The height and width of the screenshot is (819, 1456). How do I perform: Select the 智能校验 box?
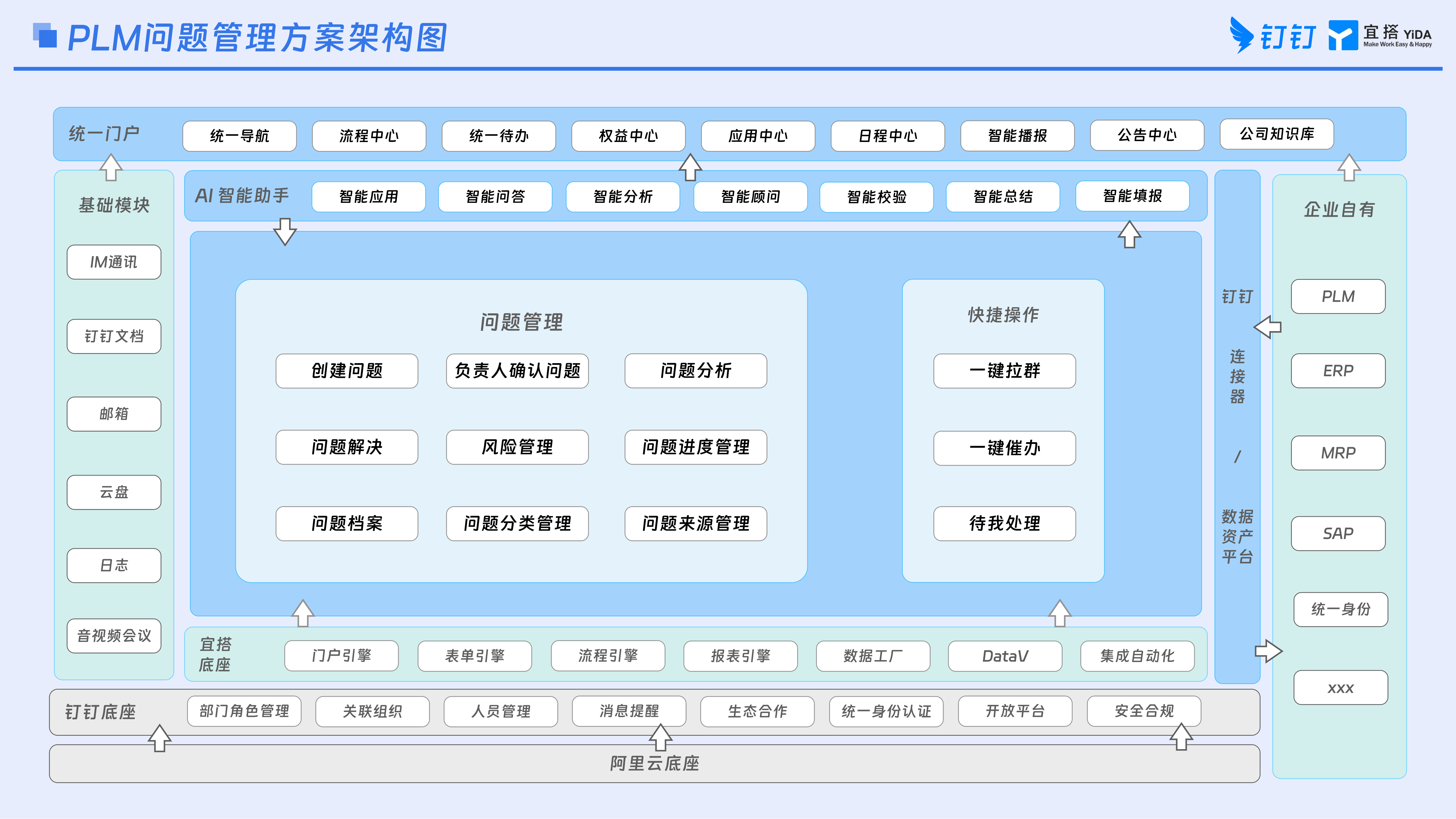(x=877, y=197)
